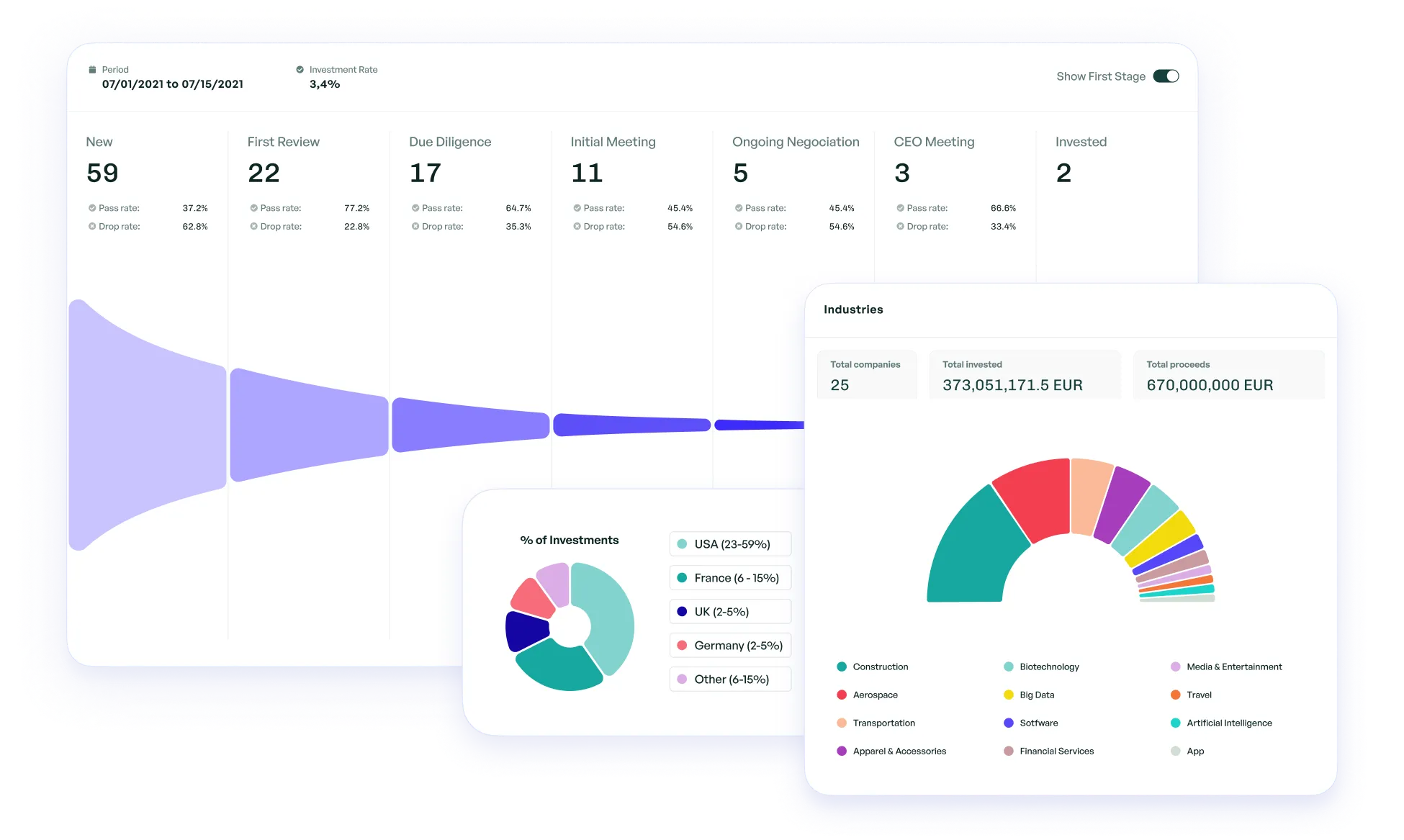1404x840 pixels.
Task: Click the Drop rate icon under Ongoing Negociation
Action: (739, 226)
